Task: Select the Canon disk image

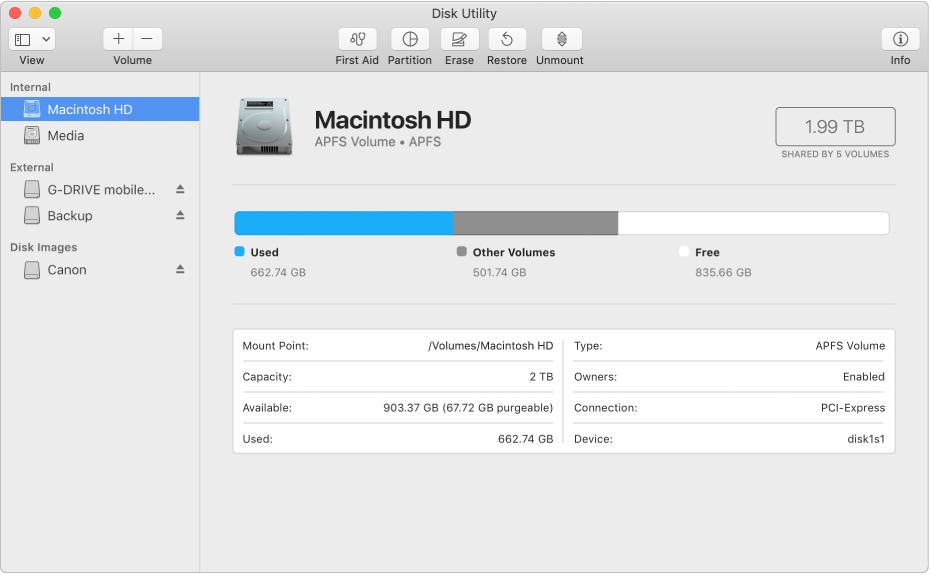Action: point(67,269)
